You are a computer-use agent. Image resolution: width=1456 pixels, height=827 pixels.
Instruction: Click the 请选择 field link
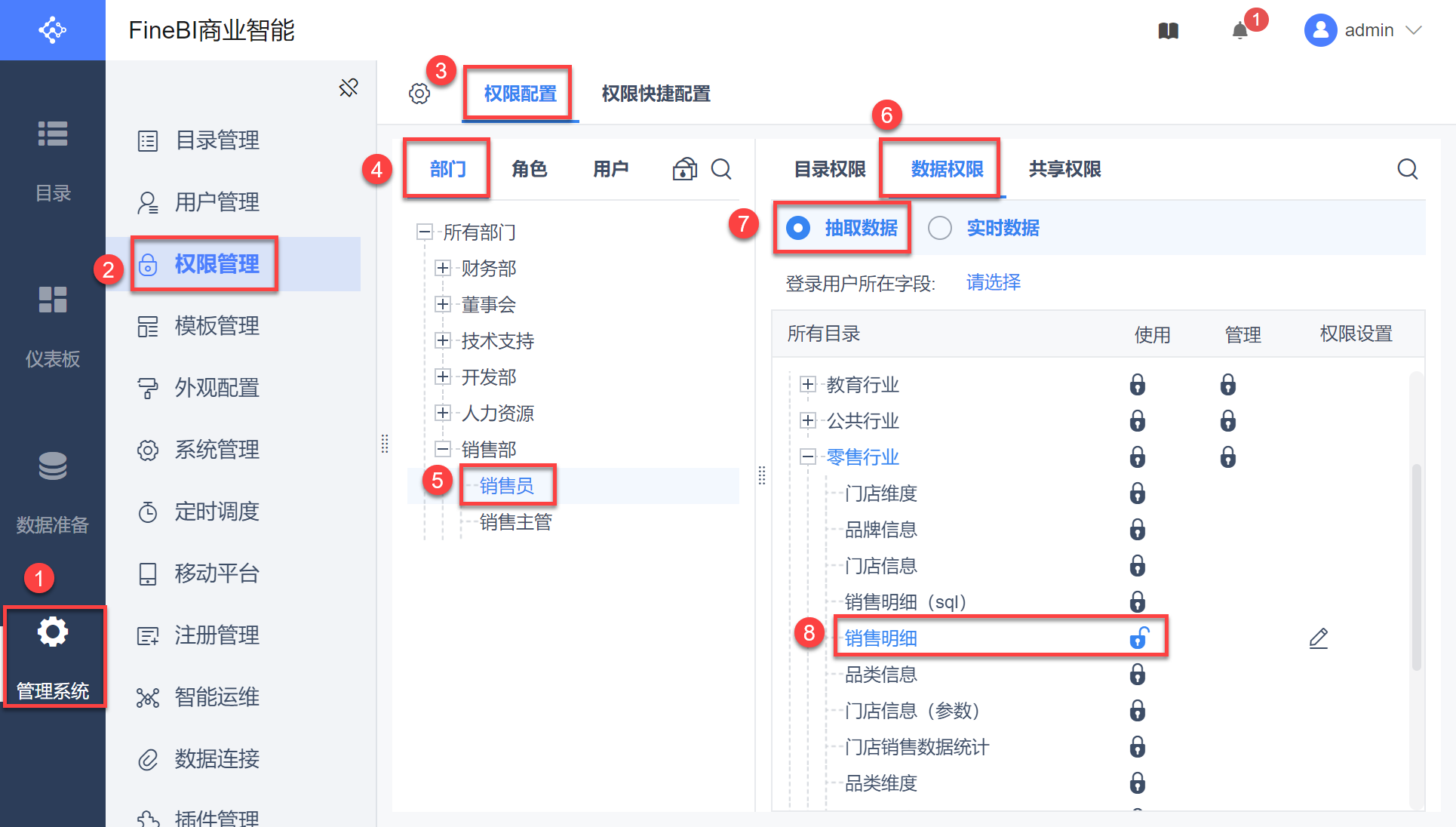993,283
